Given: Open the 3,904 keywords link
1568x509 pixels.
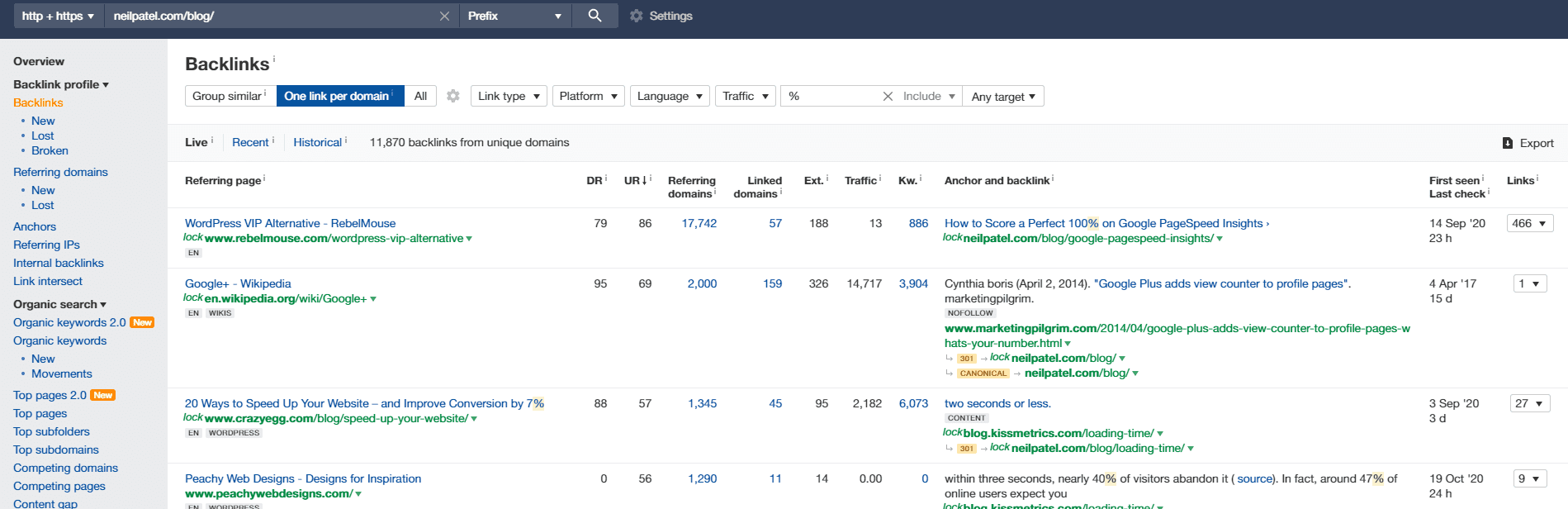Looking at the screenshot, I should pyautogui.click(x=913, y=283).
